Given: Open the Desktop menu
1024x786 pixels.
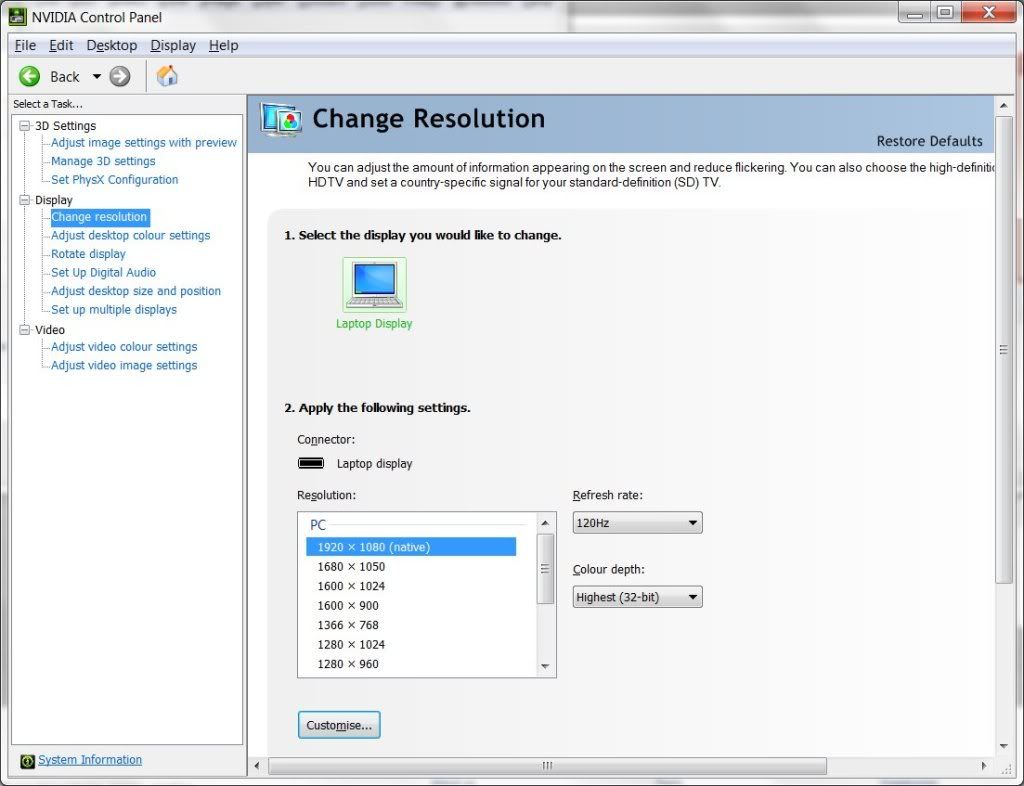Looking at the screenshot, I should [x=111, y=45].
